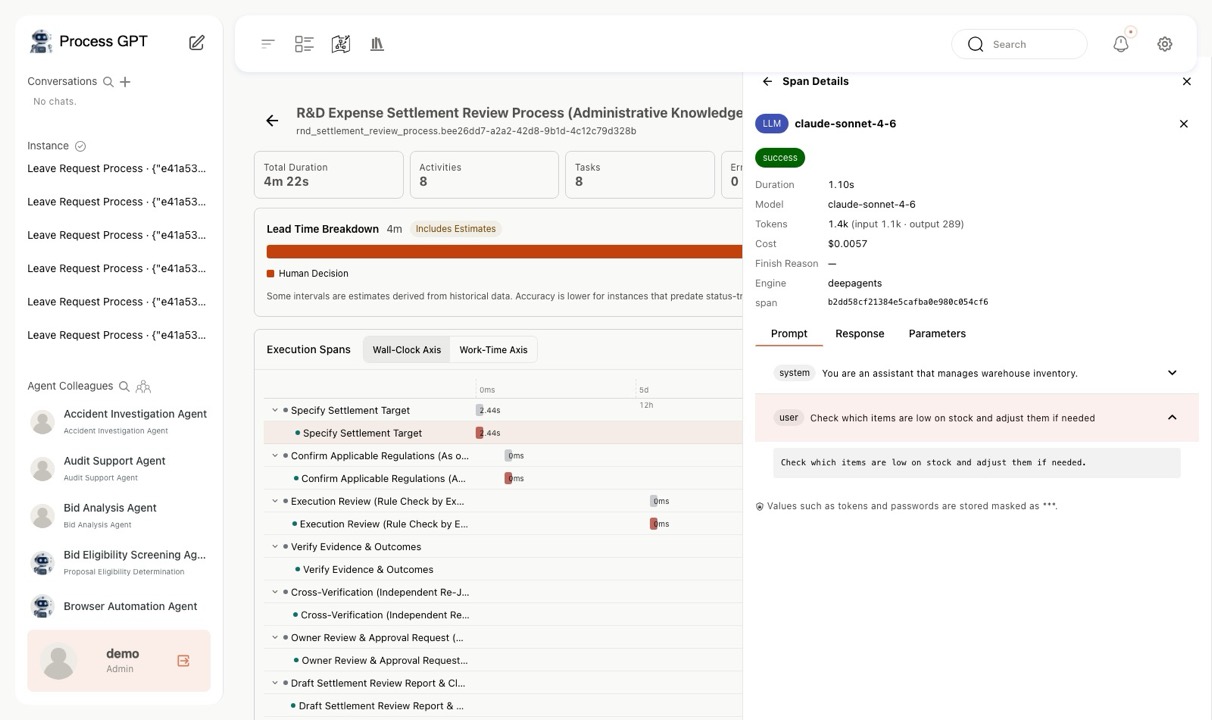Add new conversation plus icon
Image resolution: width=1212 pixels, height=720 pixels.
pos(125,82)
